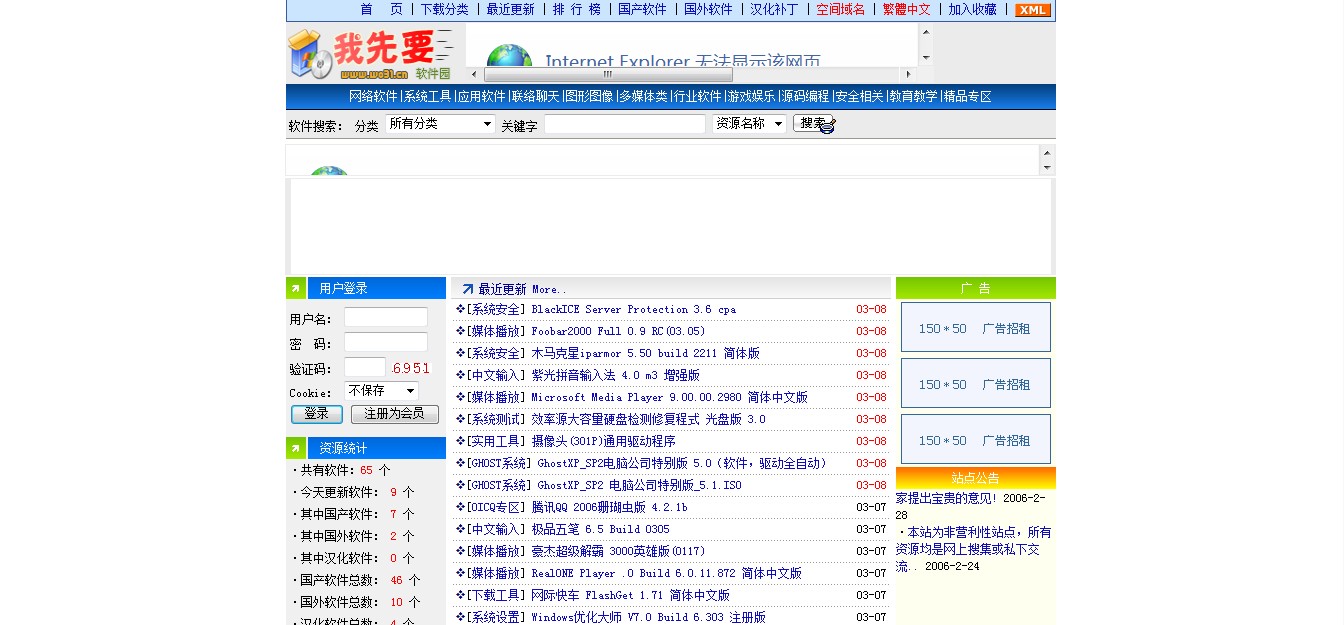Select the 行业软件 category tab
Image resolution: width=1344 pixels, height=625 pixels.
click(697, 97)
